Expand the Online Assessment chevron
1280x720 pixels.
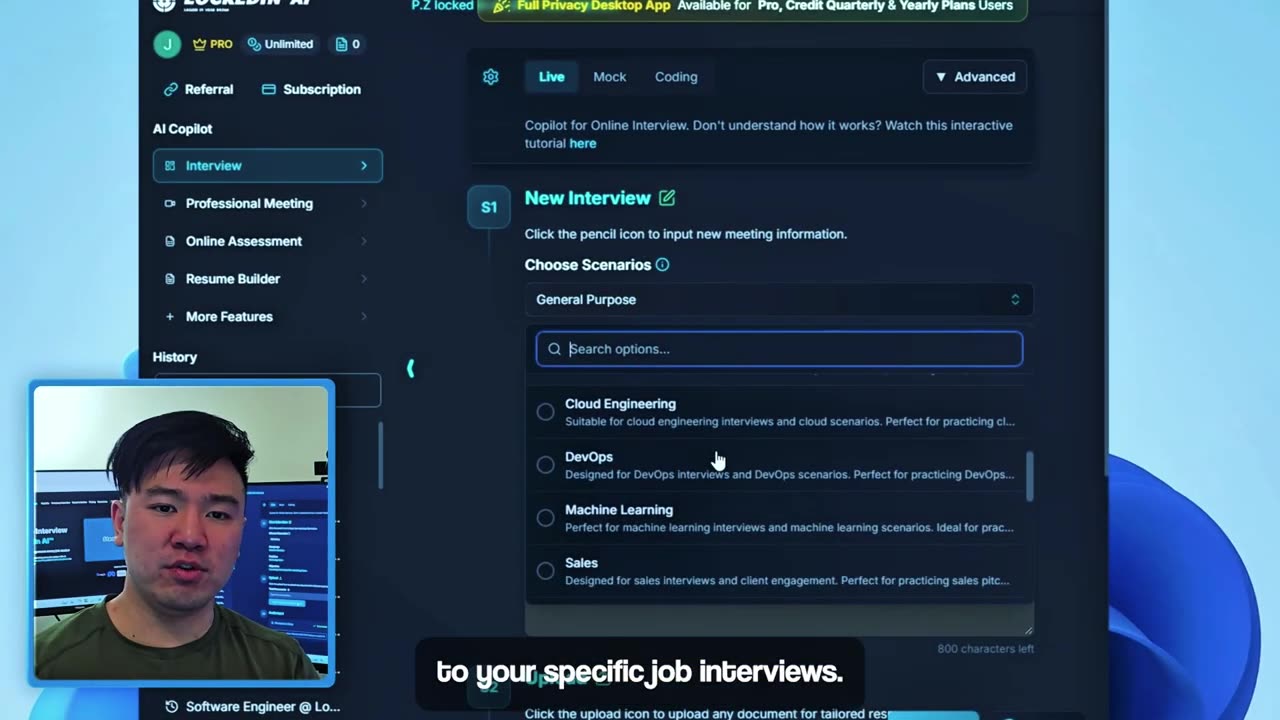(364, 241)
